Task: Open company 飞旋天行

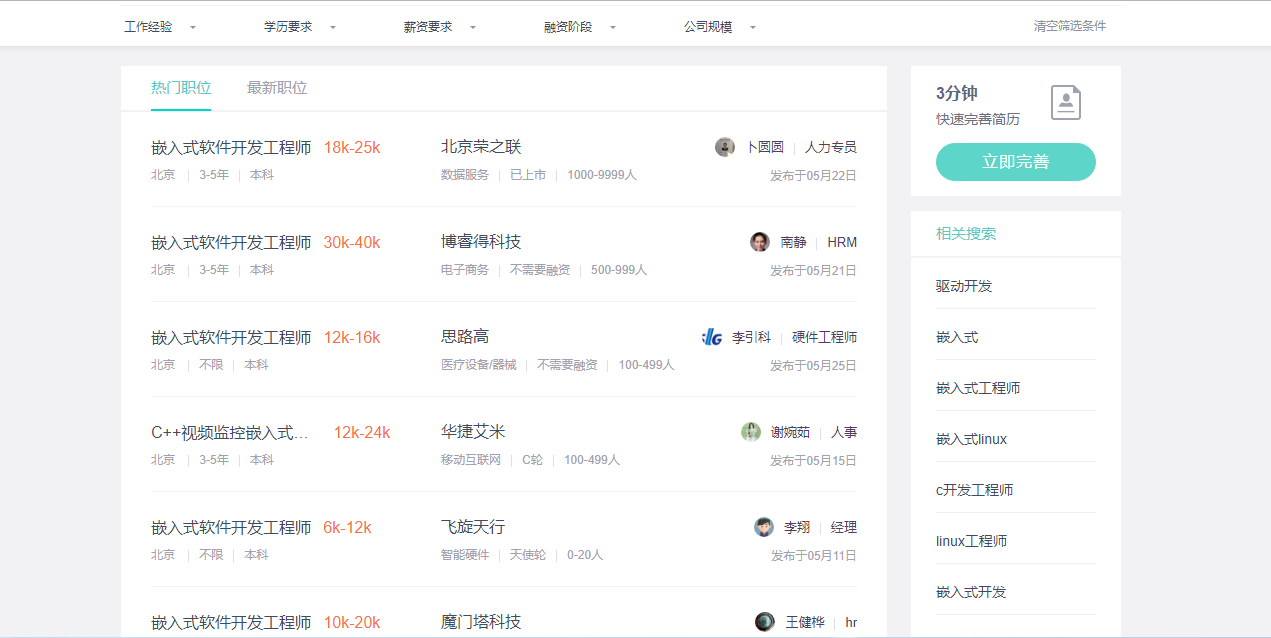Action: 473,527
